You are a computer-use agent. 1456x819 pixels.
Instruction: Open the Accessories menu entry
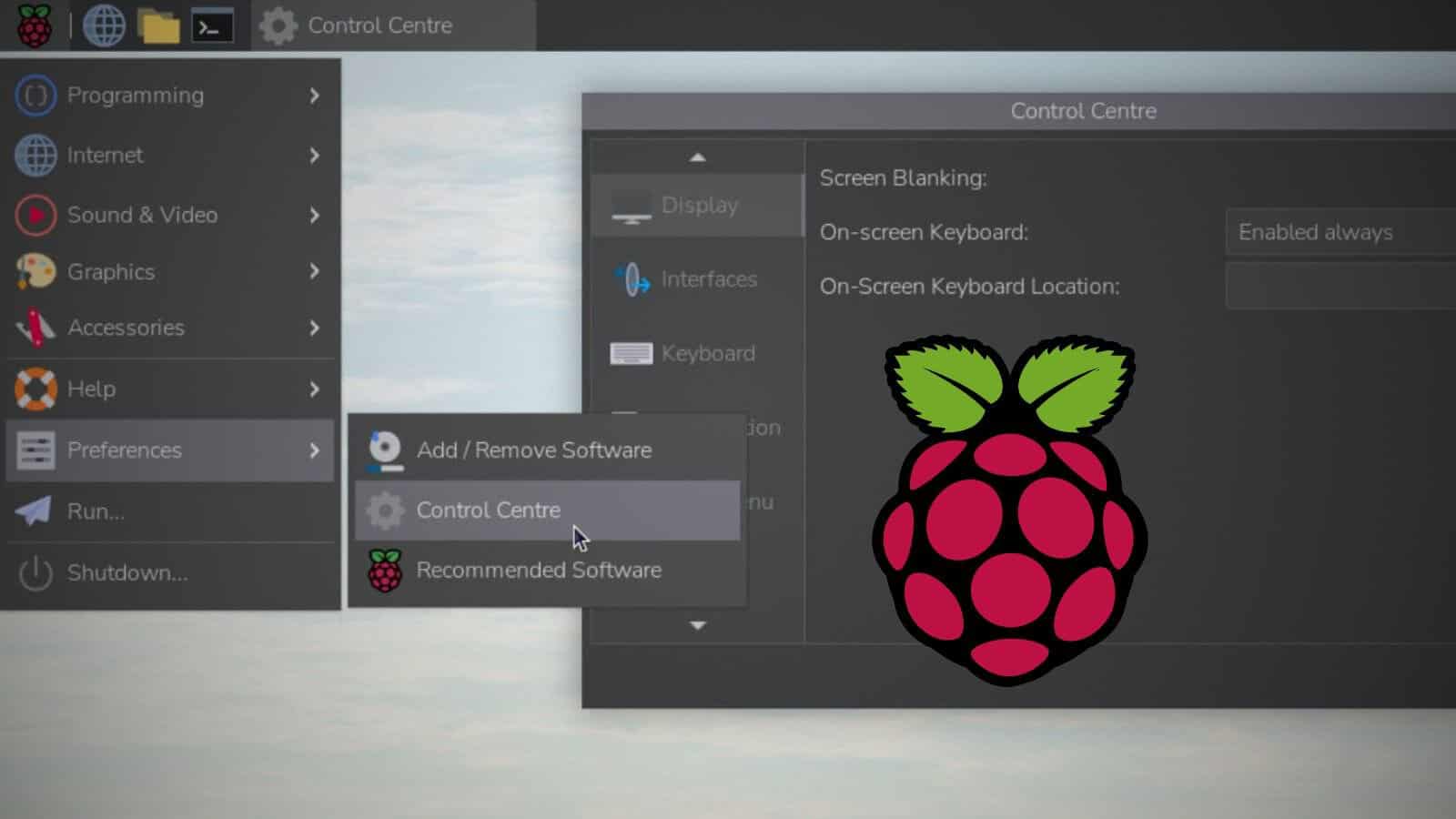coord(170,328)
